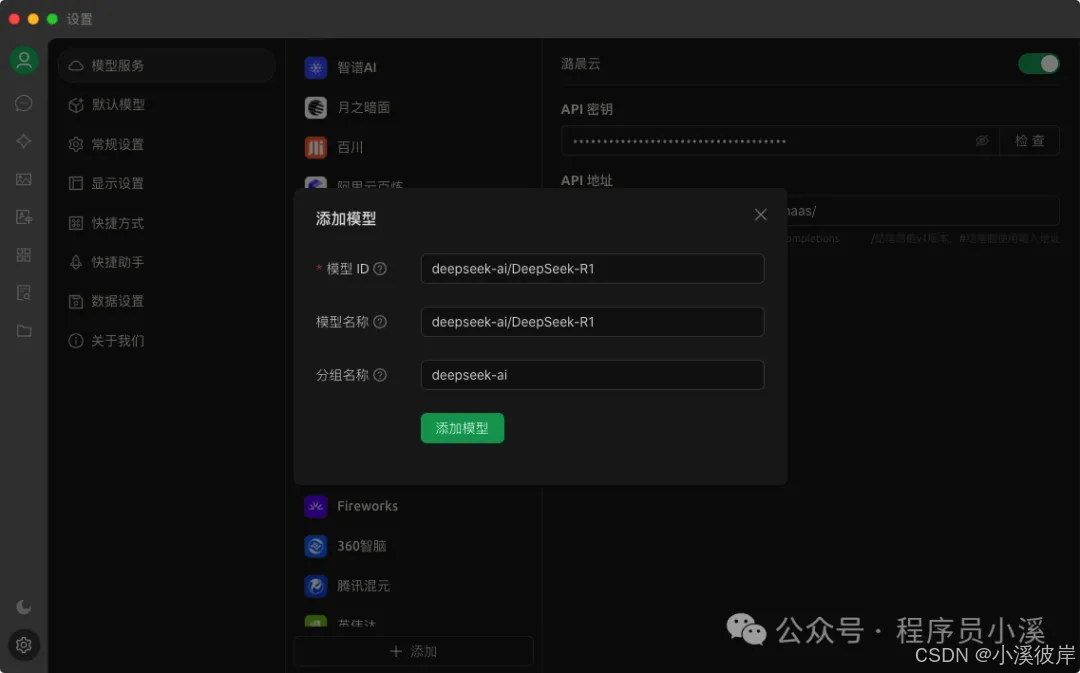The height and width of the screenshot is (673, 1080).
Task: Open 快捷助手 settings section
Action: (167, 262)
